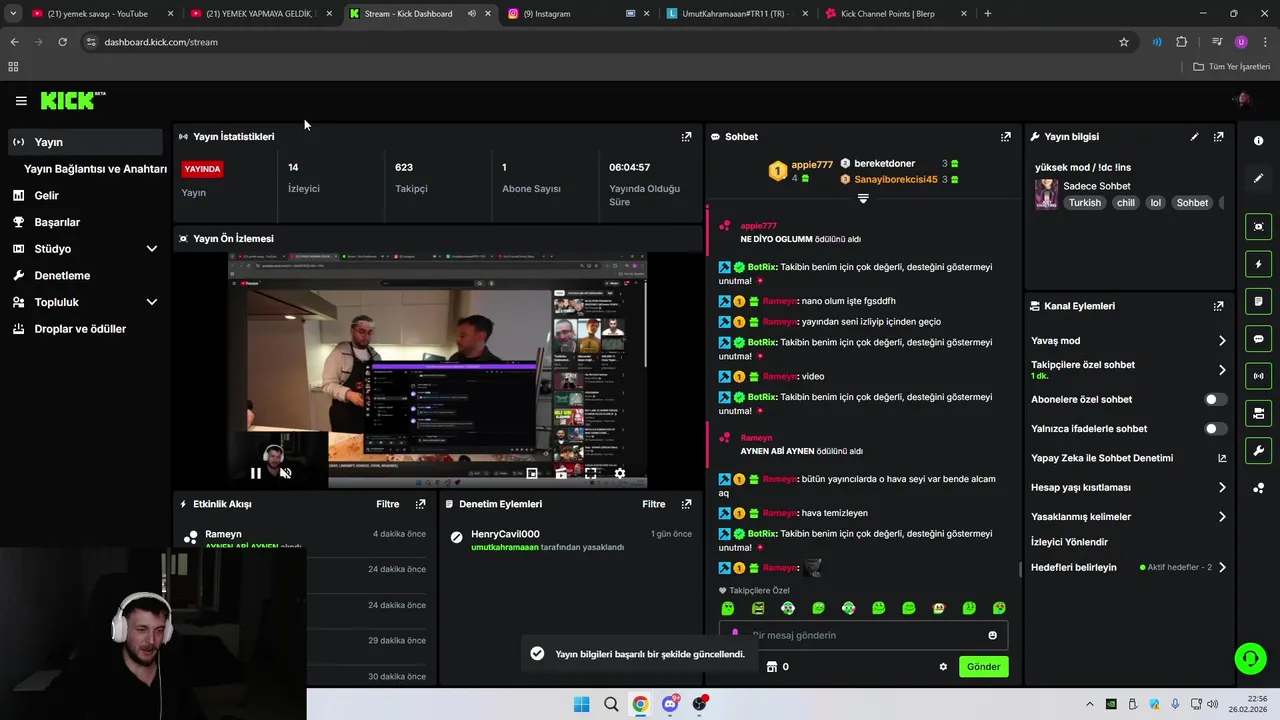The image size is (1280, 720).
Task: Toggle Abonelere özel sohbet switch
Action: 1215,399
